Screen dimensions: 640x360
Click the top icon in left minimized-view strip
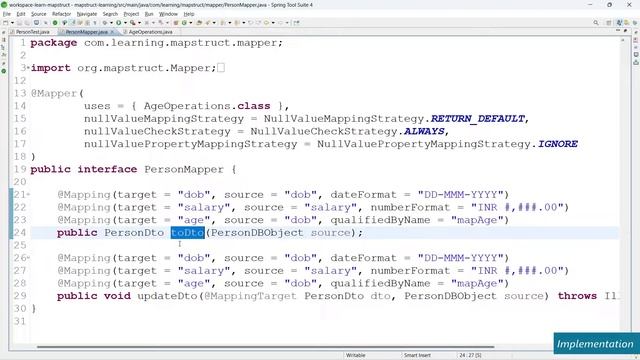(4, 32)
